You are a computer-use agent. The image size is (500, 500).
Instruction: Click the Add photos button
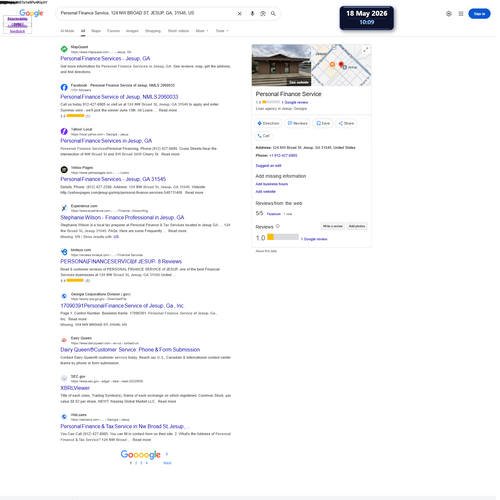[x=357, y=226]
